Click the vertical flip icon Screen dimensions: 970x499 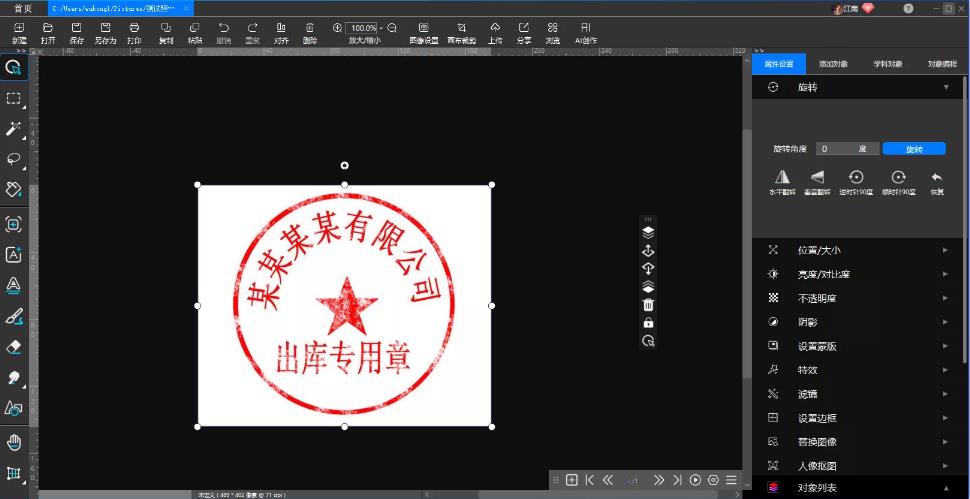click(818, 178)
